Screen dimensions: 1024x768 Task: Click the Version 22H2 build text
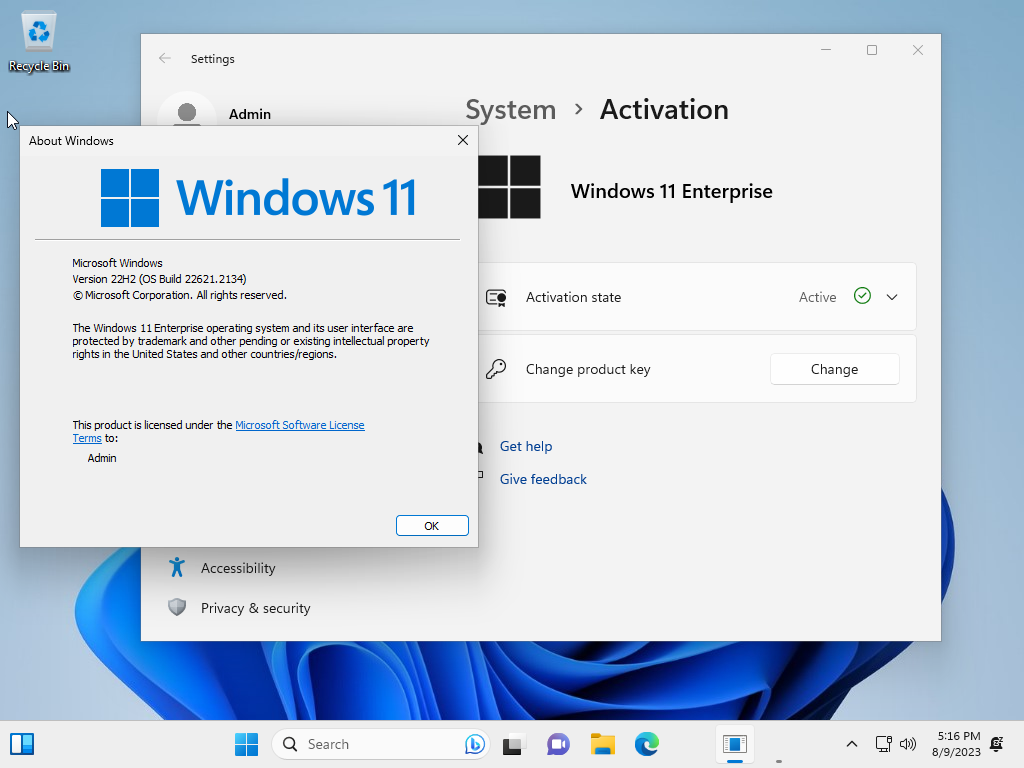[x=159, y=279]
